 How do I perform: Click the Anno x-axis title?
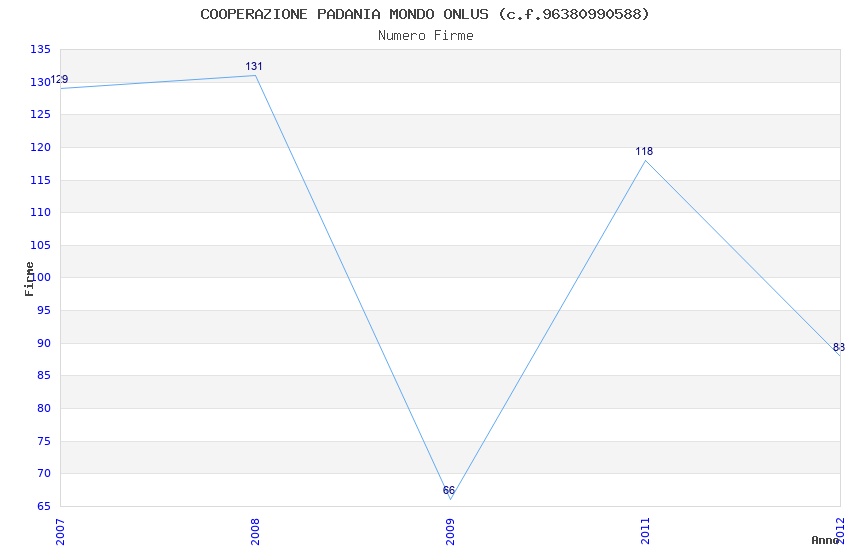point(825,540)
